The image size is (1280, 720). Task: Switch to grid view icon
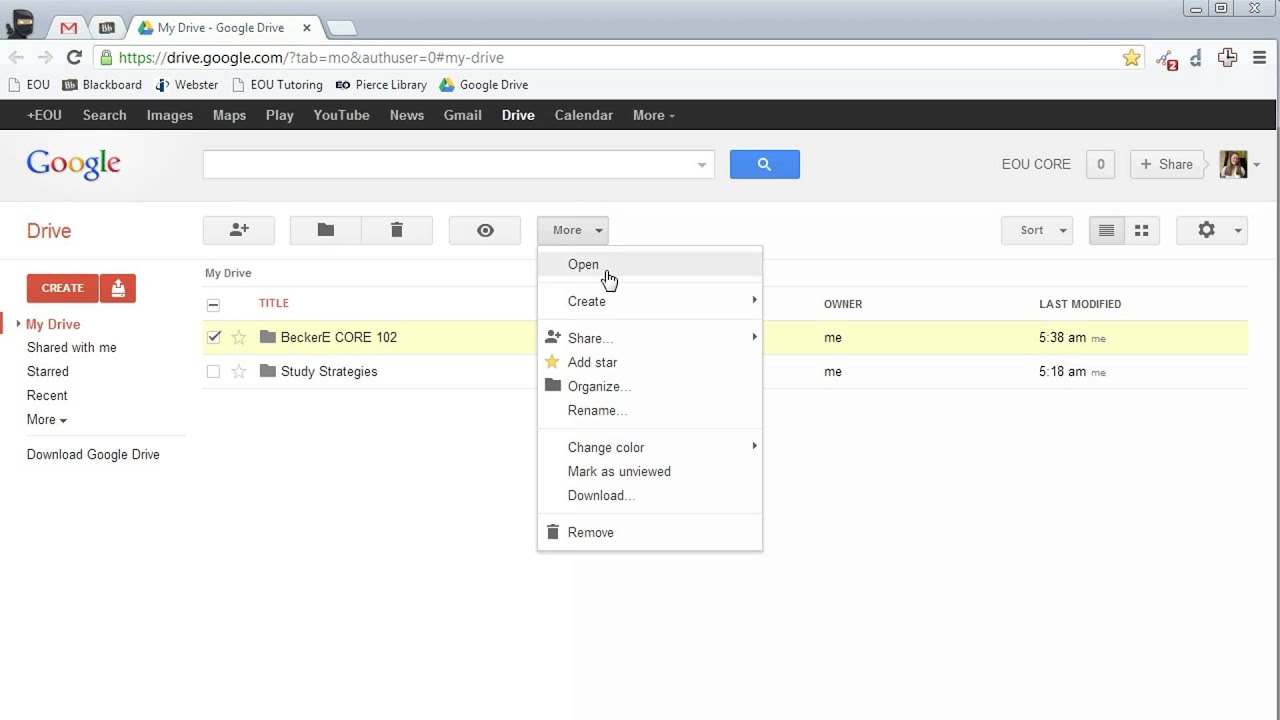click(x=1141, y=230)
